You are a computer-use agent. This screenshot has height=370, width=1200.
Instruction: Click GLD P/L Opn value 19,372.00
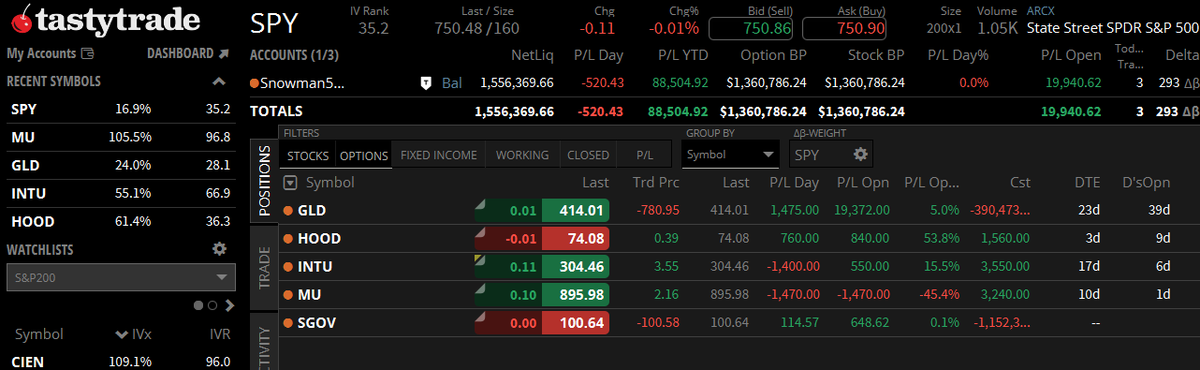click(863, 210)
